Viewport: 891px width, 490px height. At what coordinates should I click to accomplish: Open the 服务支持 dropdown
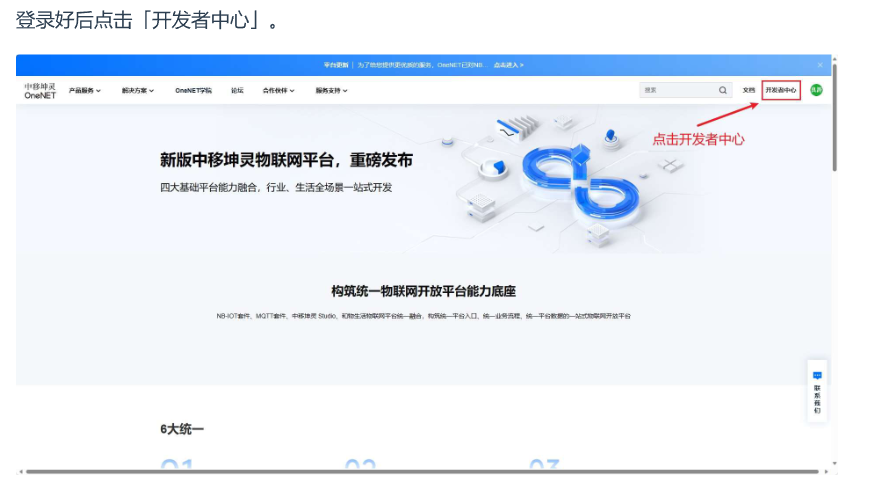point(331,90)
